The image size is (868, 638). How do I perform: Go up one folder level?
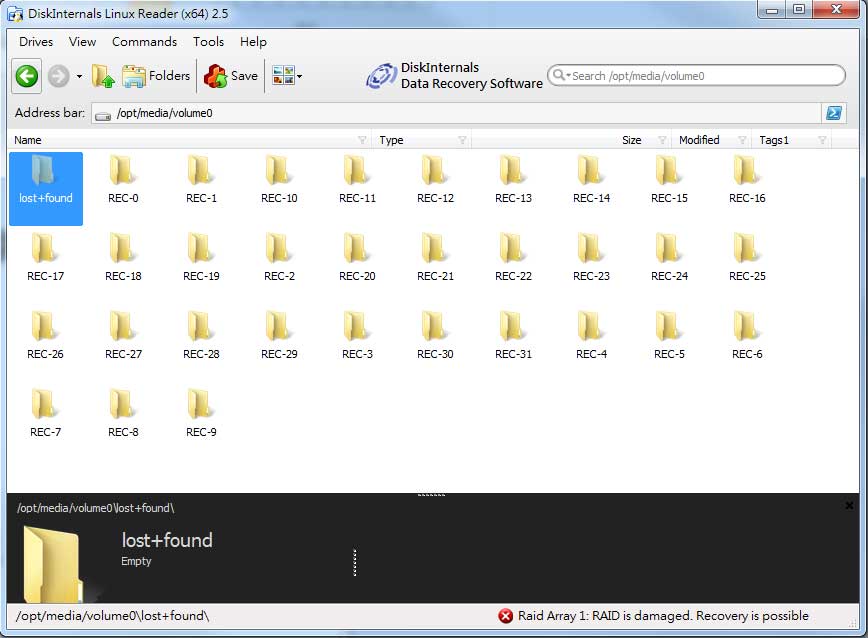click(x=103, y=76)
